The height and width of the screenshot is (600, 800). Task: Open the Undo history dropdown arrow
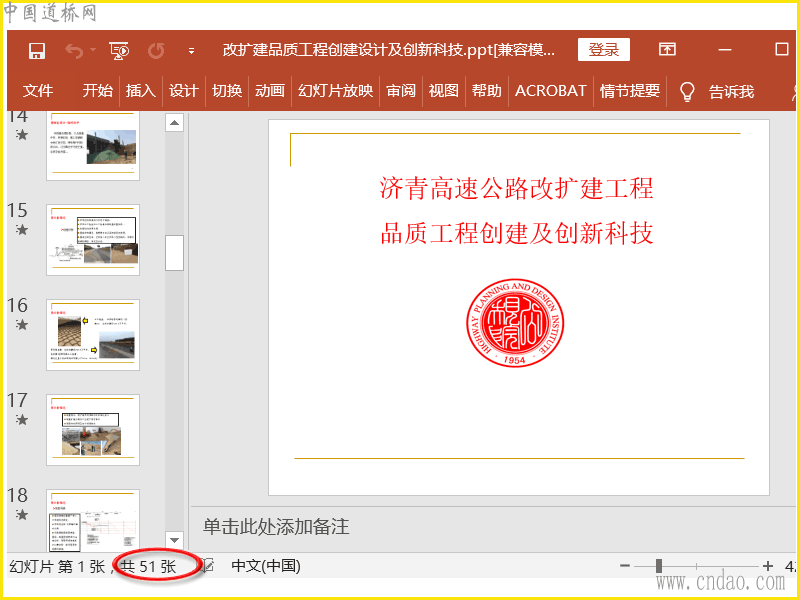click(93, 50)
